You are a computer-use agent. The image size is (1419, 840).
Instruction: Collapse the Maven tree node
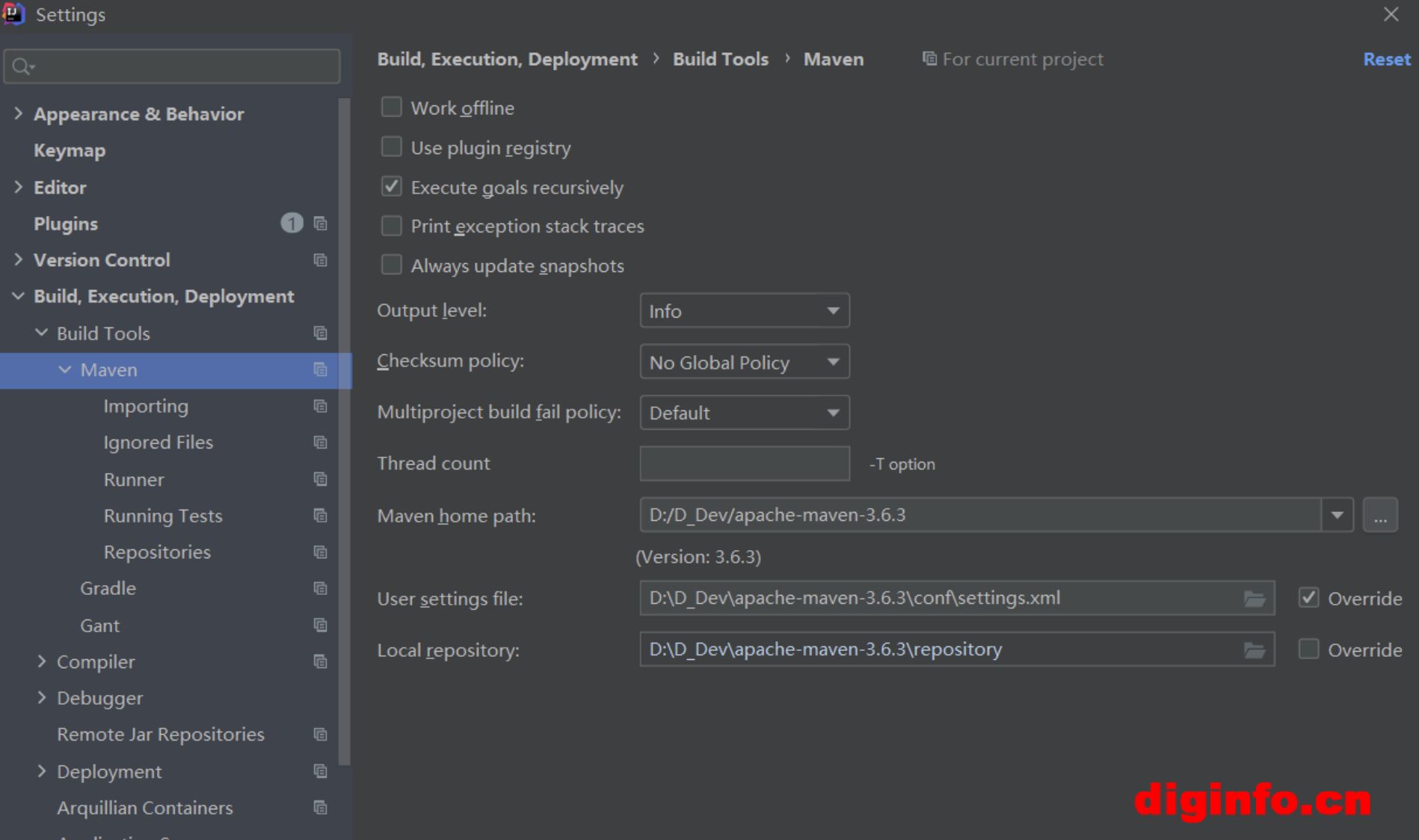click(65, 369)
